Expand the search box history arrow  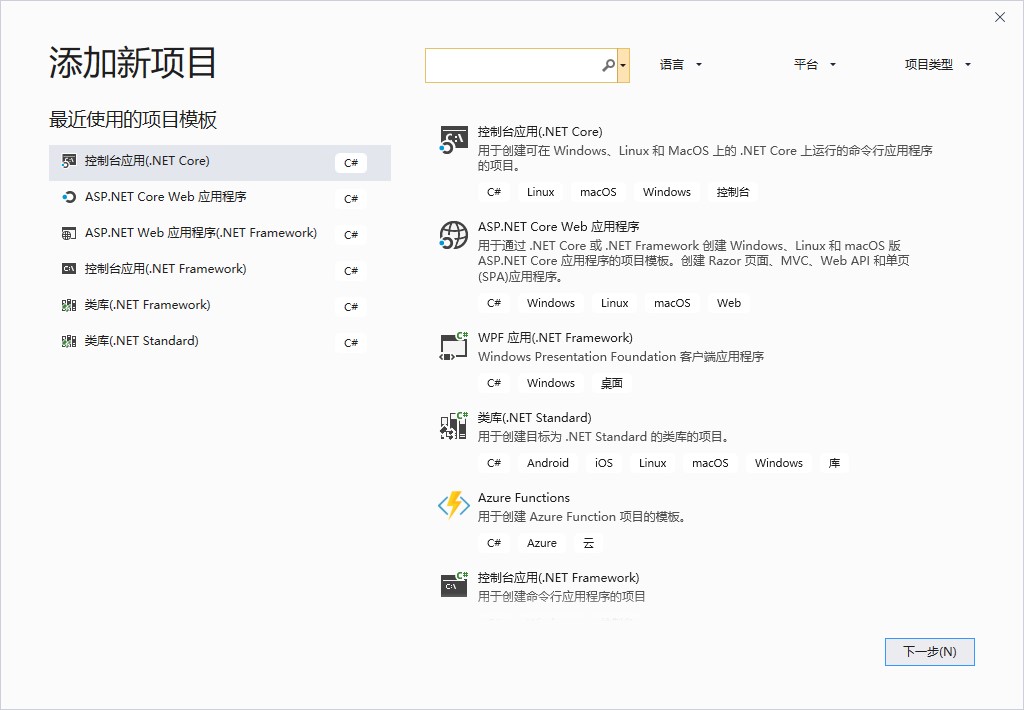[x=623, y=65]
